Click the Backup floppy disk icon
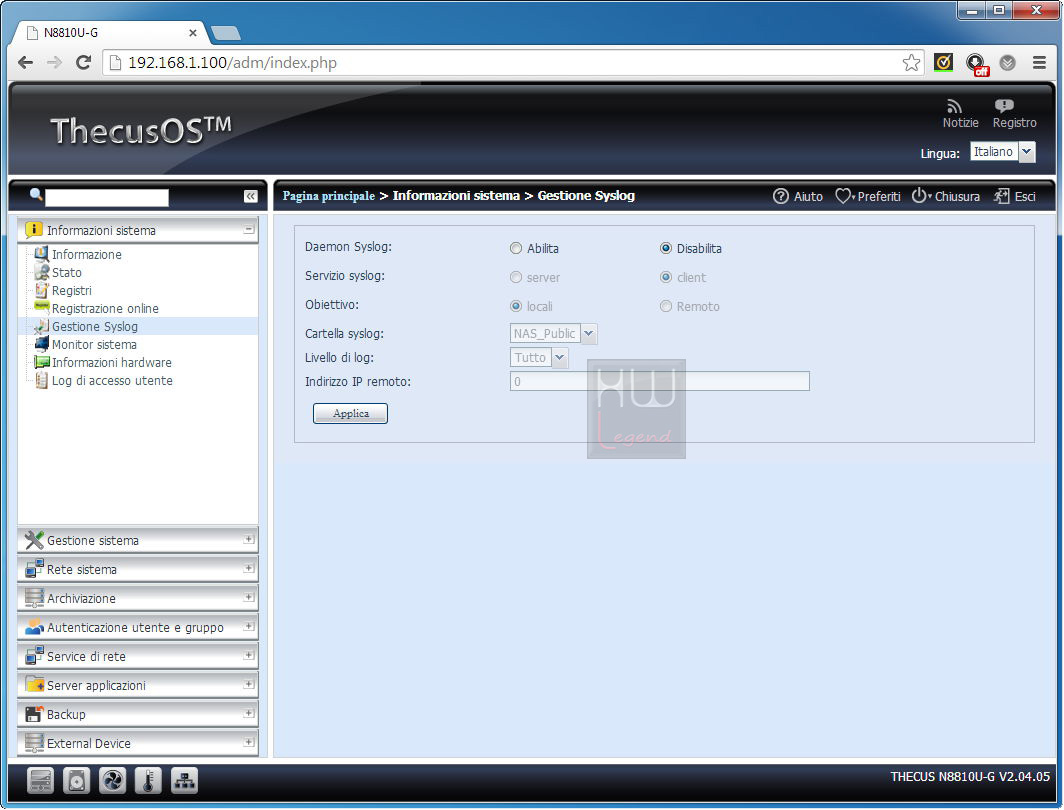 pos(34,714)
